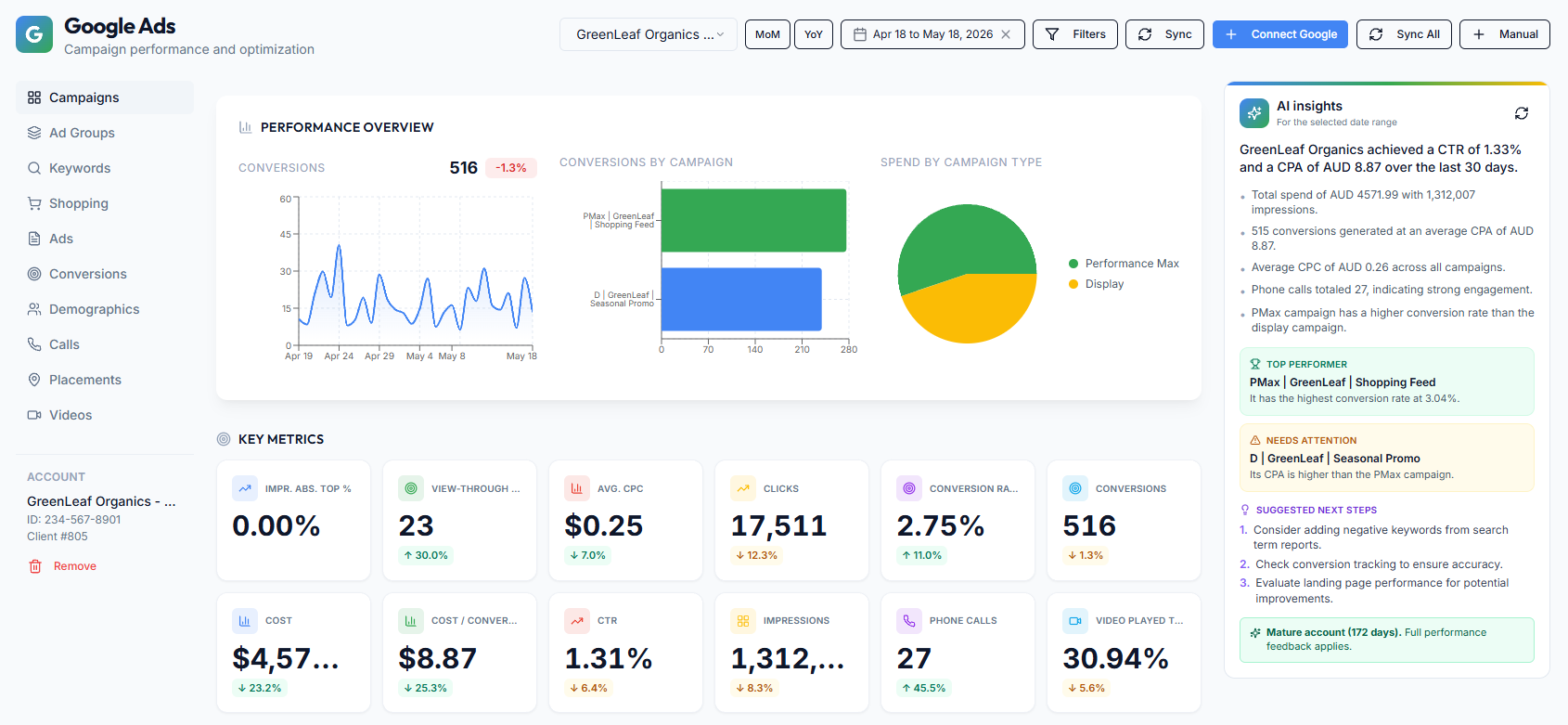This screenshot has width=1568, height=725.
Task: Click the Clicks card icon
Action: pyautogui.click(x=743, y=488)
